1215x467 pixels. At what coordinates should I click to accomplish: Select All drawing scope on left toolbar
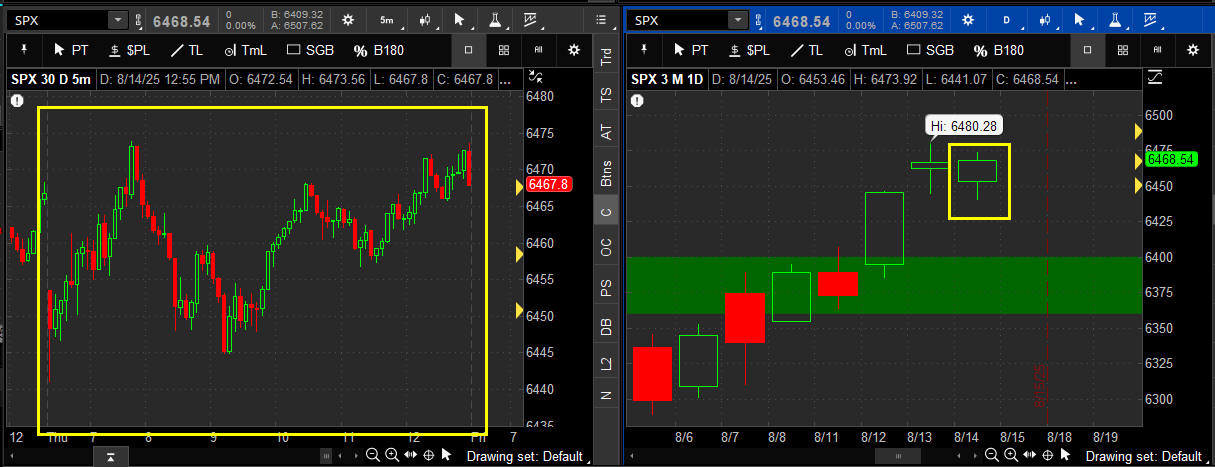(x=538, y=49)
